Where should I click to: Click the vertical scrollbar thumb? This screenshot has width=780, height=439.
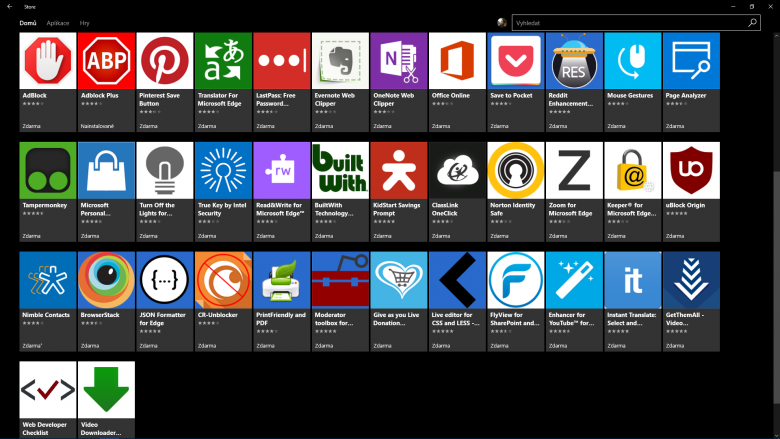(777, 288)
